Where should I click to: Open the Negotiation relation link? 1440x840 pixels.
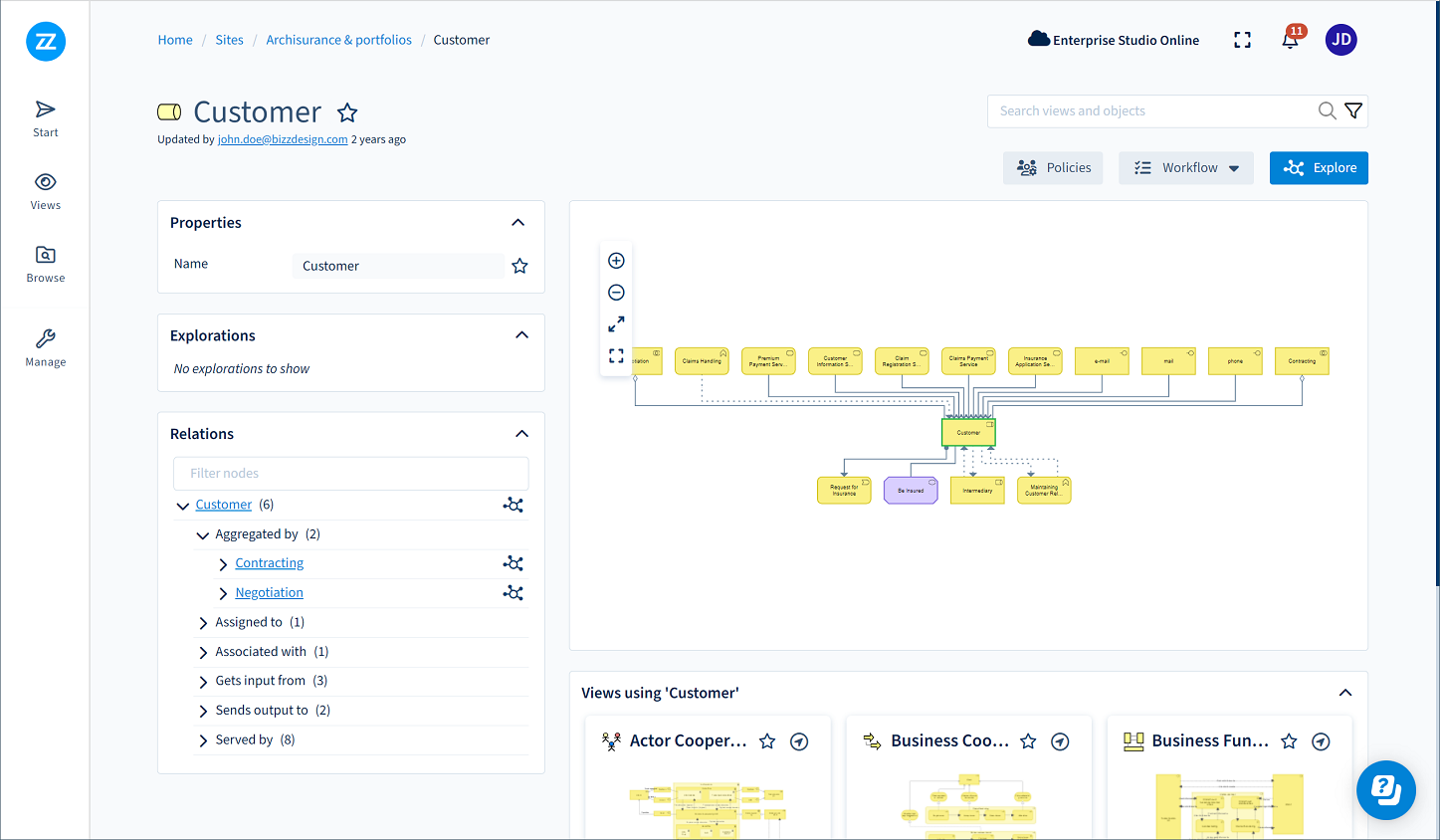click(269, 592)
